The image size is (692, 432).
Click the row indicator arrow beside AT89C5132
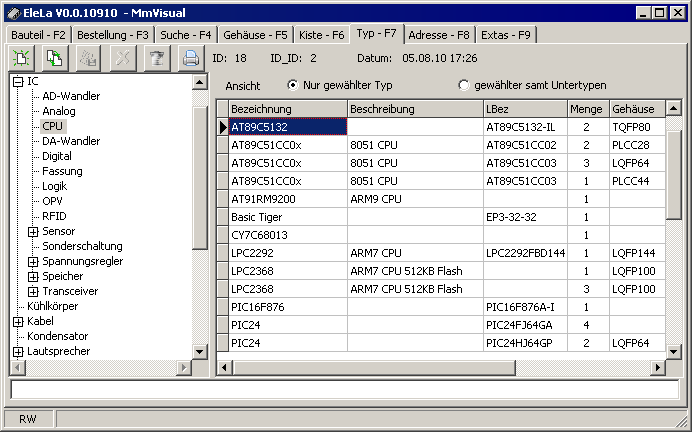pyautogui.click(x=223, y=127)
